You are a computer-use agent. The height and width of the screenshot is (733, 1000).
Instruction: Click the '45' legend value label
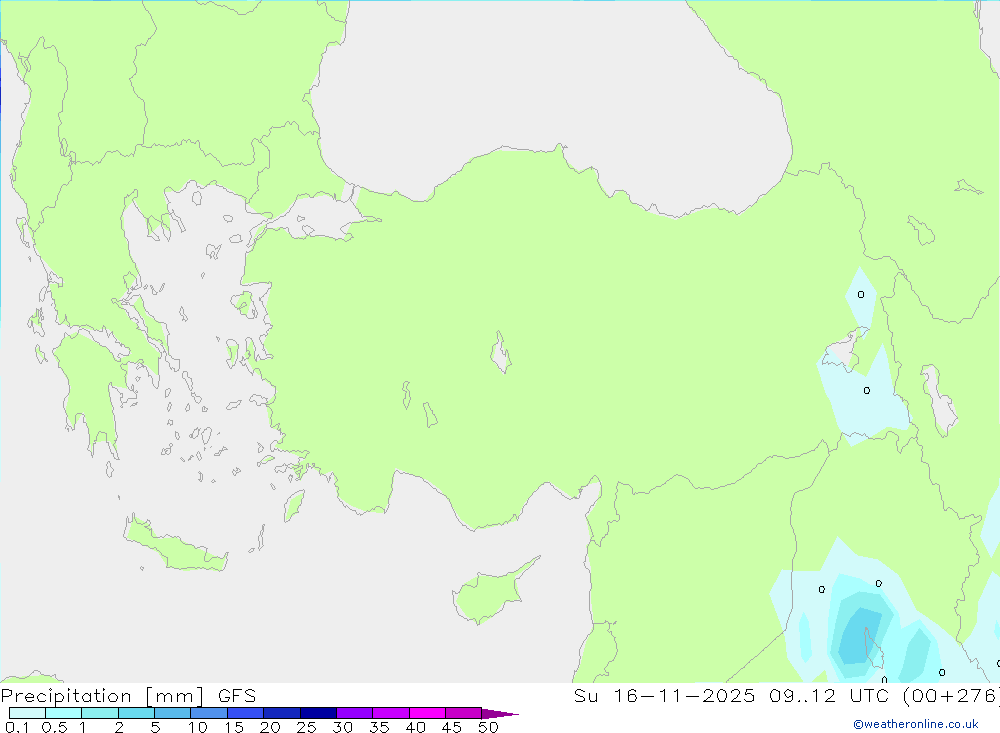coord(452,727)
